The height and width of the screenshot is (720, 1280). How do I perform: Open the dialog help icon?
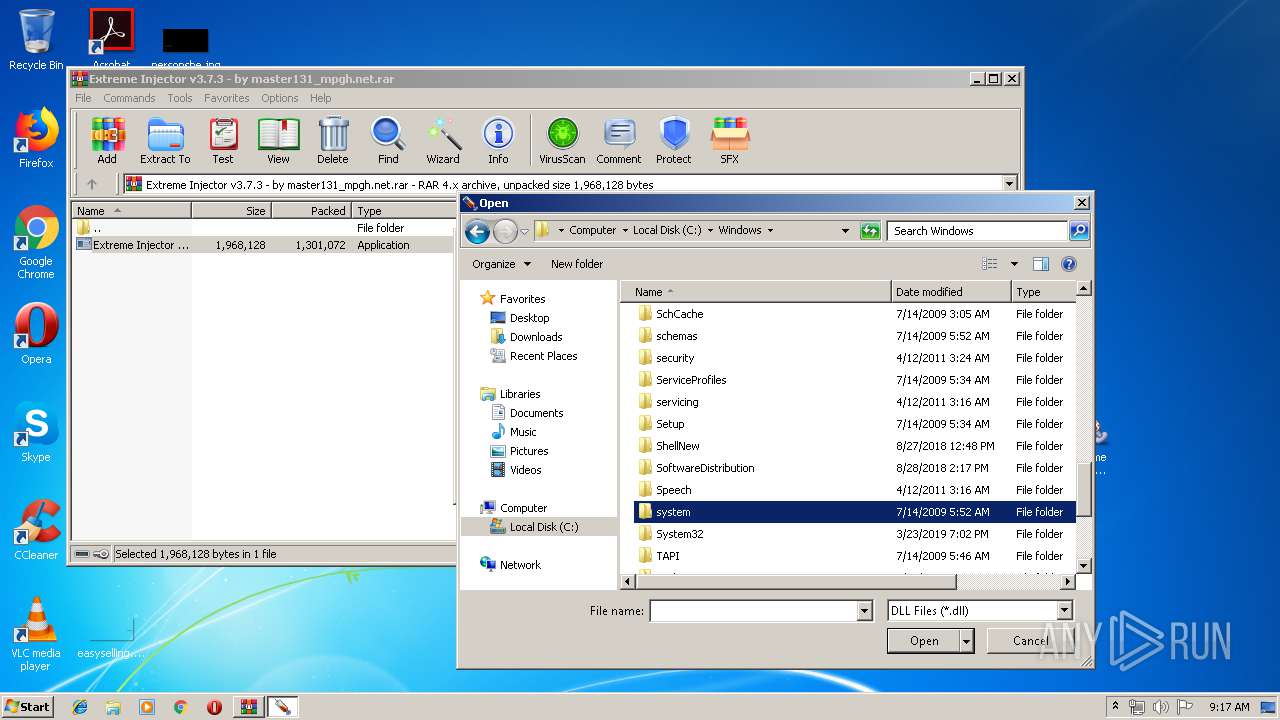[1069, 264]
